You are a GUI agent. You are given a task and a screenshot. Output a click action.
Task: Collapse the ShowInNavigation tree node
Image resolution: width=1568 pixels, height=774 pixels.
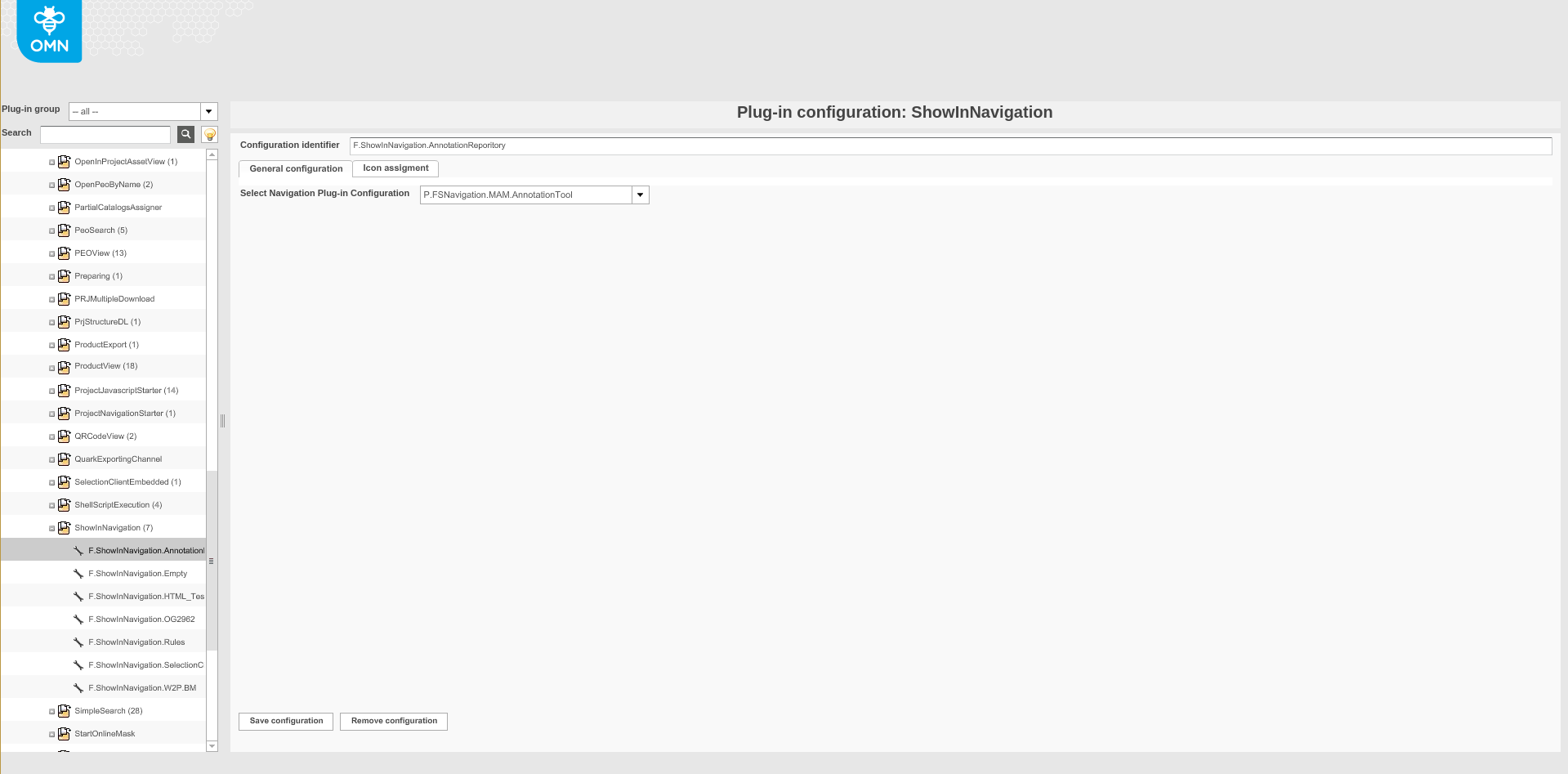click(x=51, y=529)
